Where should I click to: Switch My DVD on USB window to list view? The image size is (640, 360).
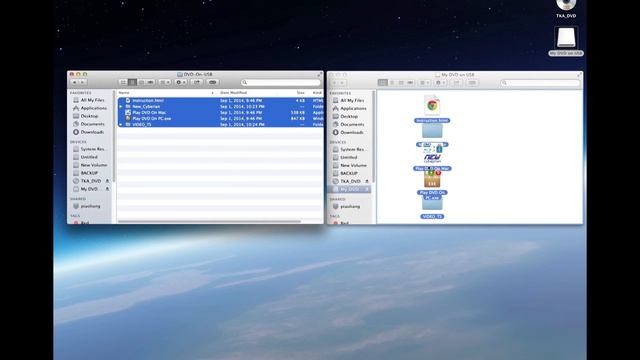click(x=392, y=83)
